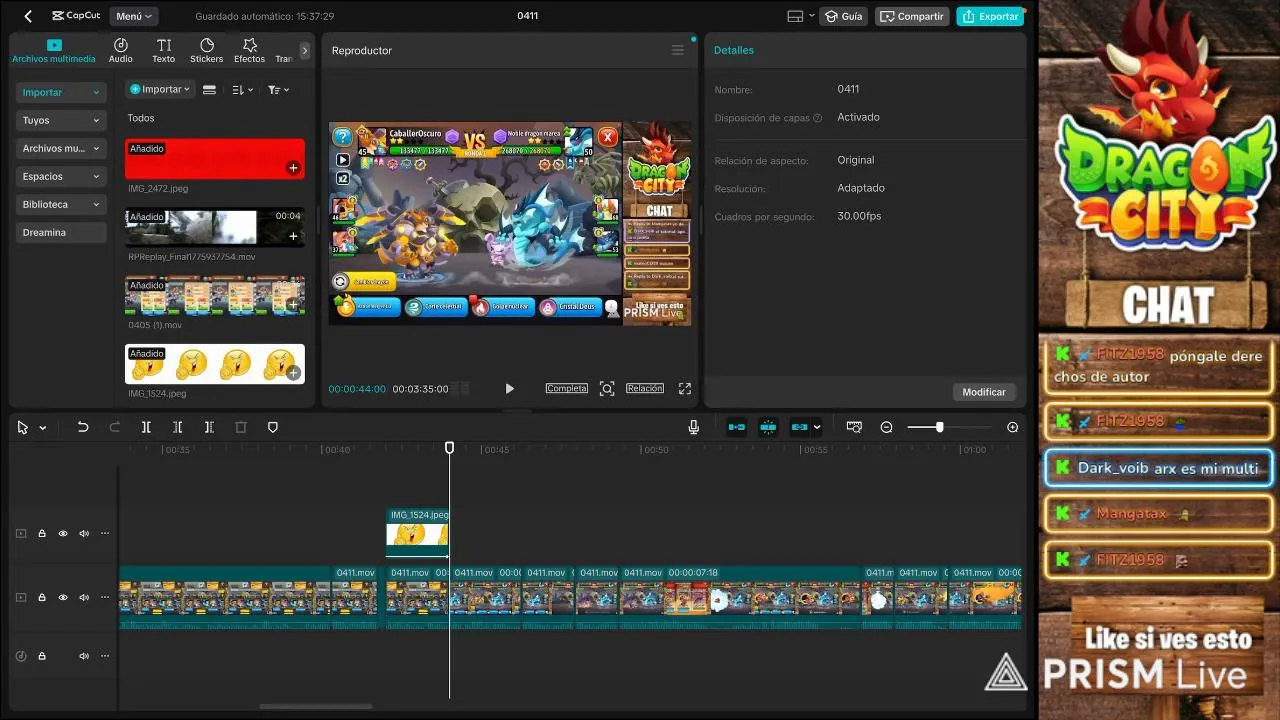Screen dimensions: 1280x720
Task: Go back with the top-left arrow
Action: [28, 16]
